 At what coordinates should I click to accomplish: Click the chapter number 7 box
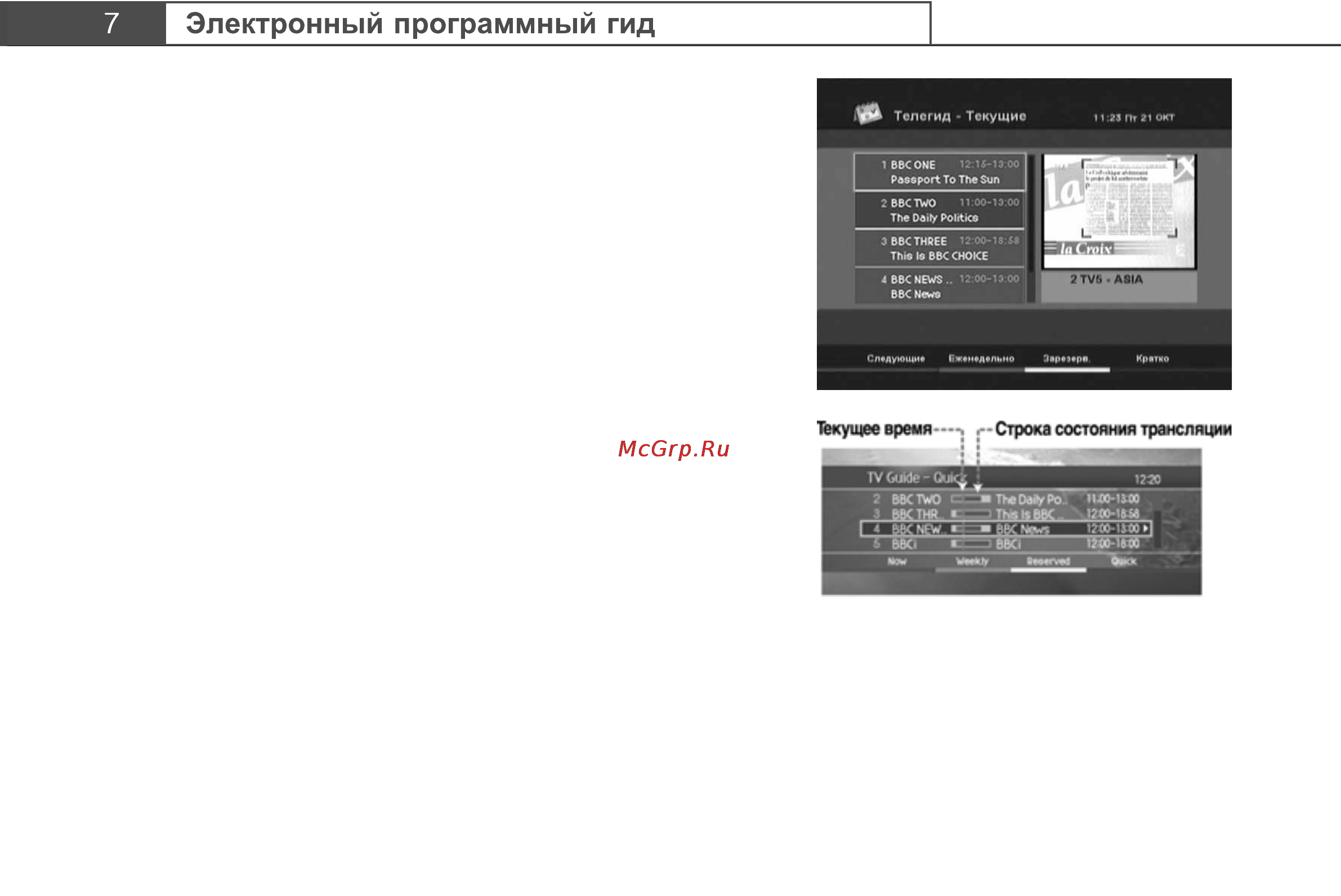tap(83, 24)
